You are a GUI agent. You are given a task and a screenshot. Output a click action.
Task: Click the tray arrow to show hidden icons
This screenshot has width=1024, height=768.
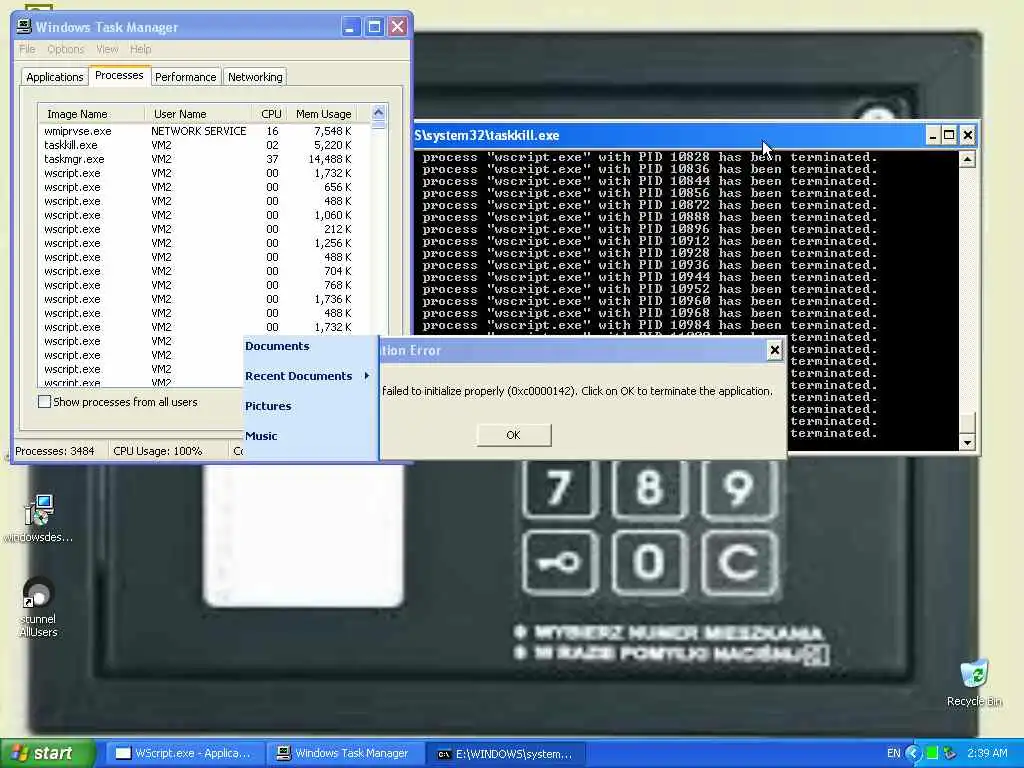[914, 753]
